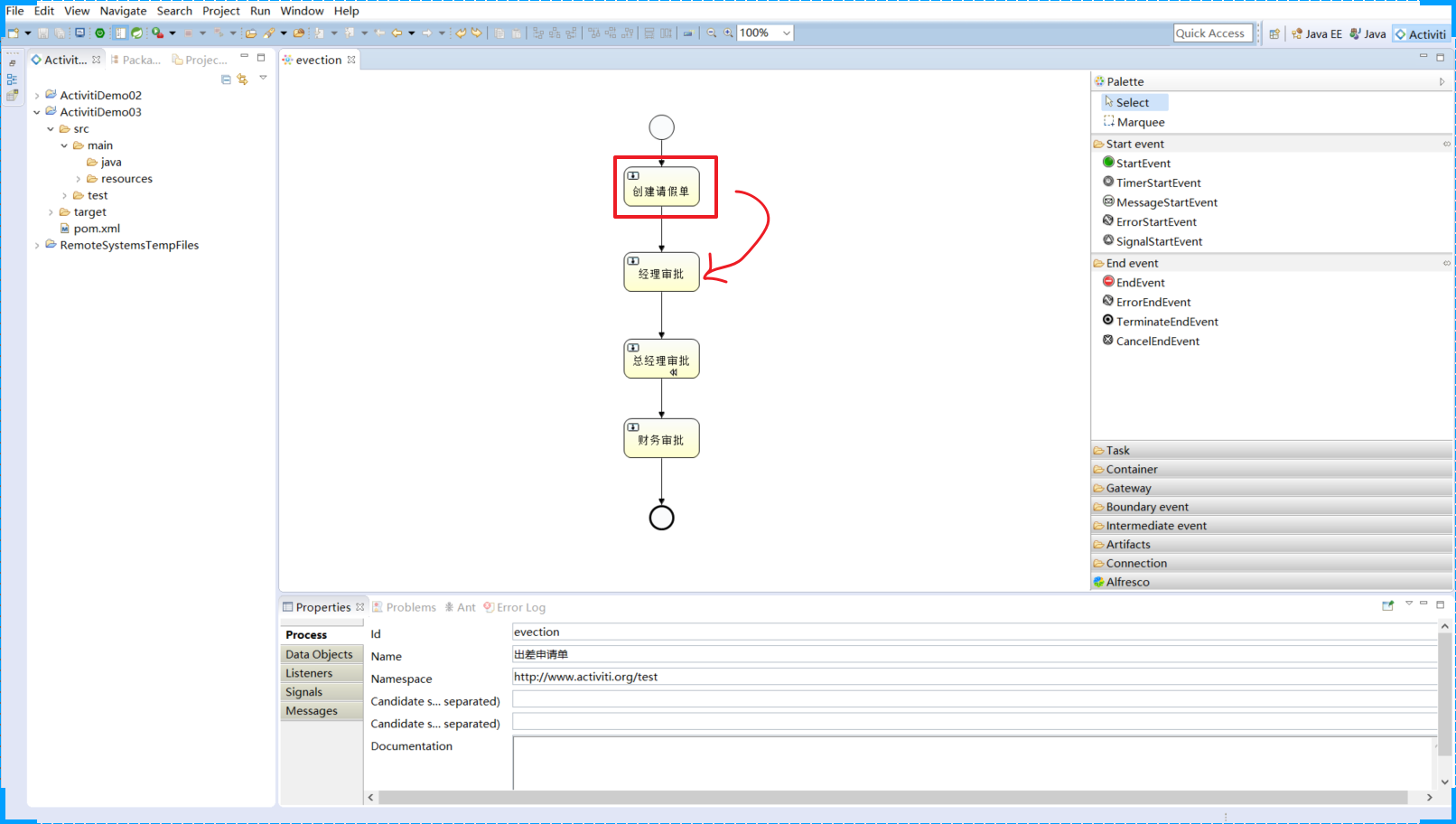Screen dimensions: 1456x824
Task: Switch to the Package Explorer tab
Action: click(135, 60)
